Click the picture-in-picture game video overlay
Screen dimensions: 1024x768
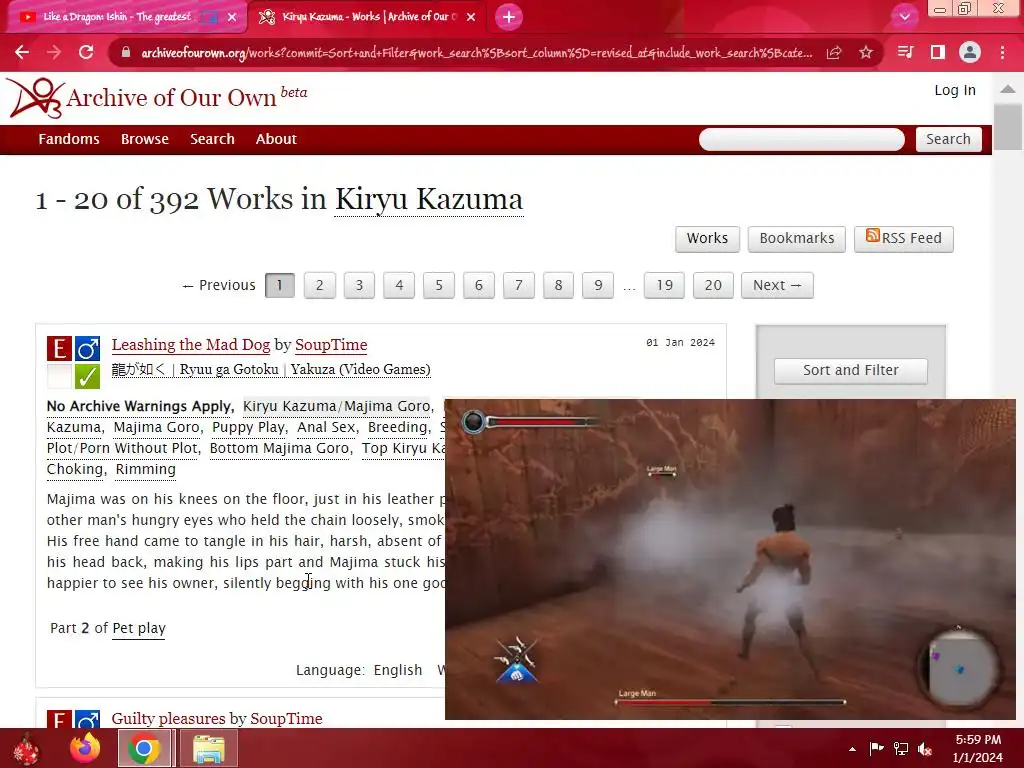point(730,559)
